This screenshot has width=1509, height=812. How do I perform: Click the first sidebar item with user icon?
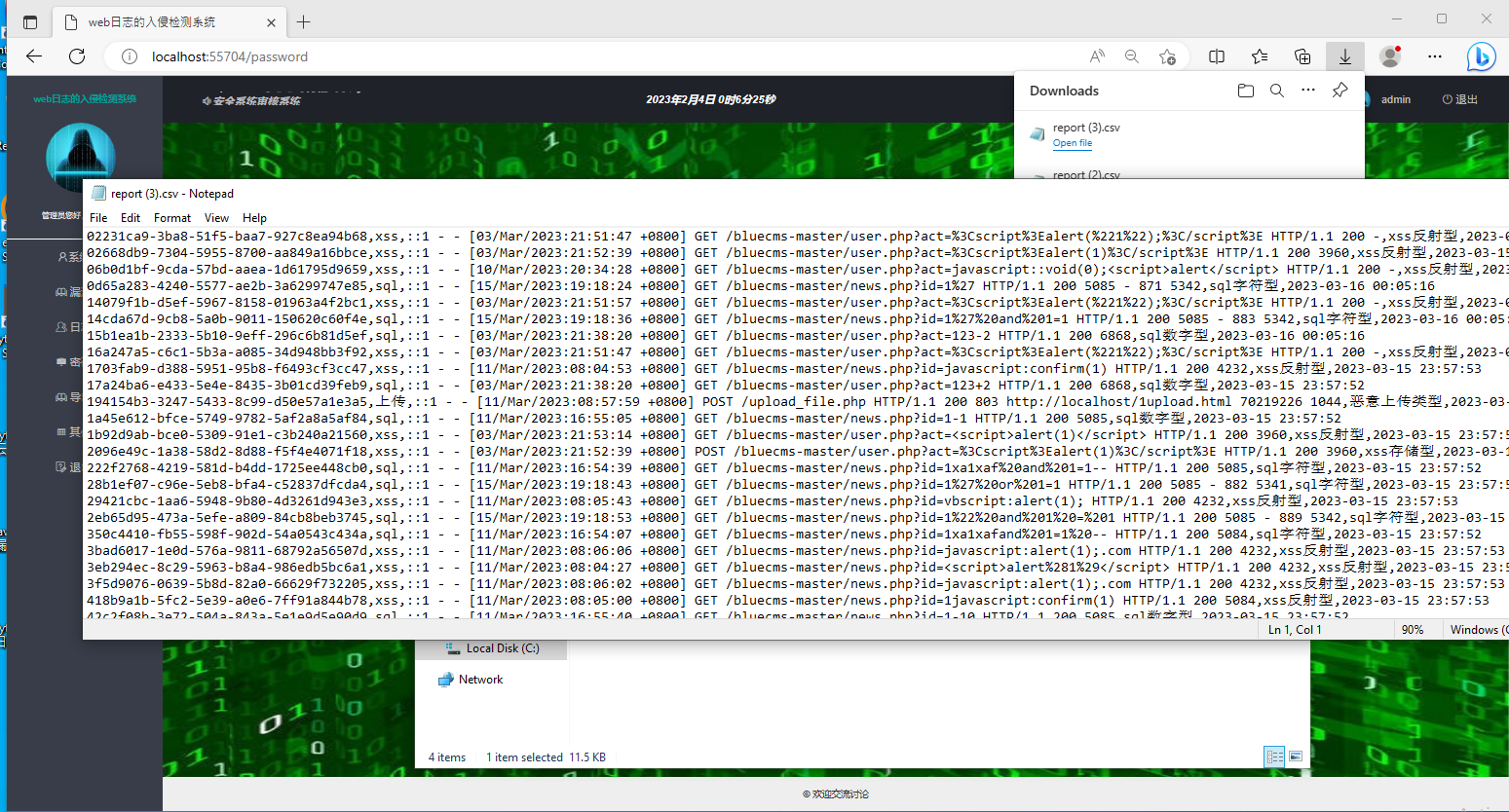pyautogui.click(x=69, y=257)
